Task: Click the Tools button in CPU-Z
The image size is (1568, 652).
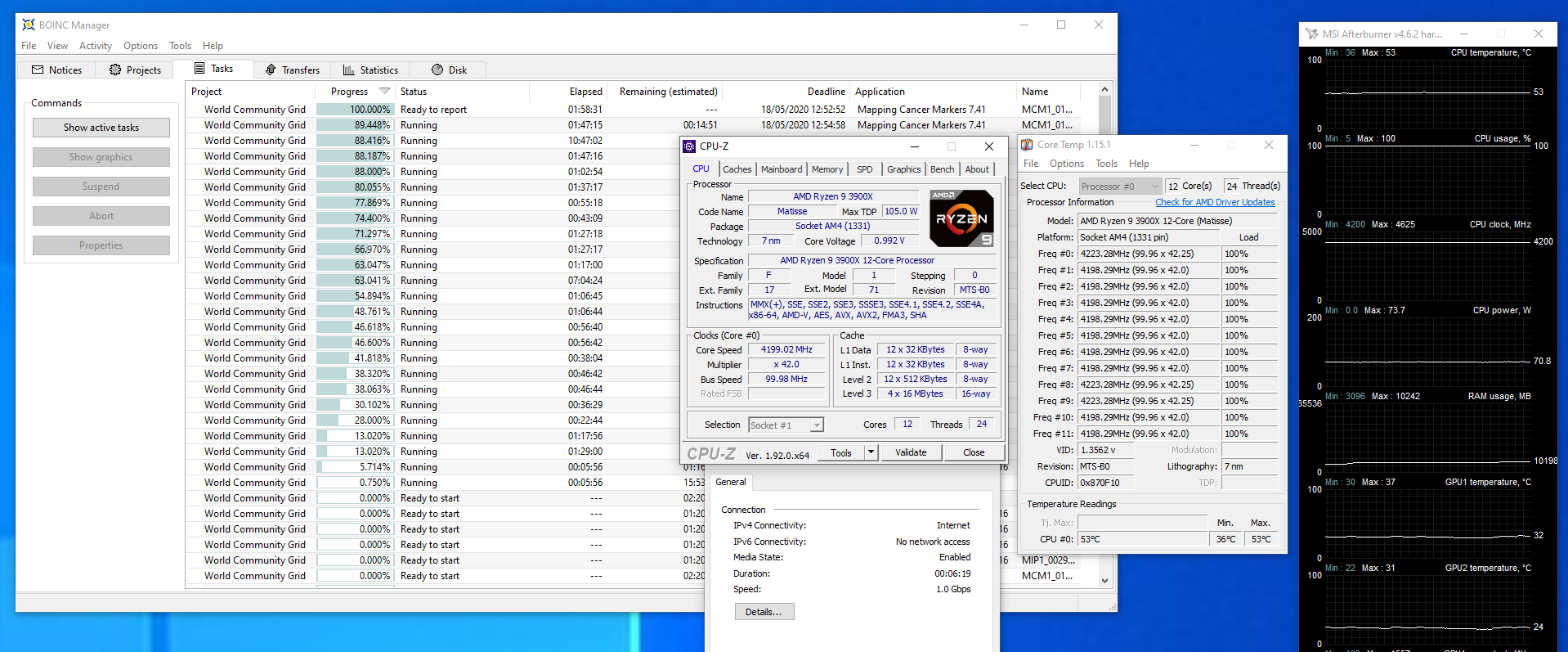Action: (x=841, y=452)
